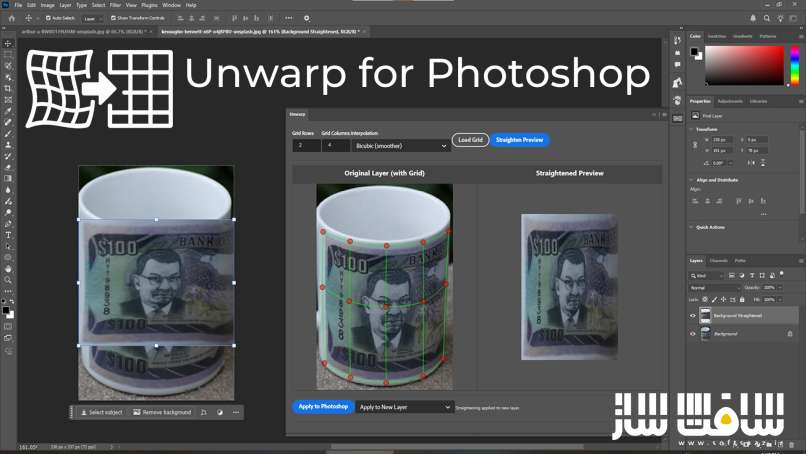Open the Opacity slider dropdown arrow
The image size is (806, 454).
coord(780,287)
